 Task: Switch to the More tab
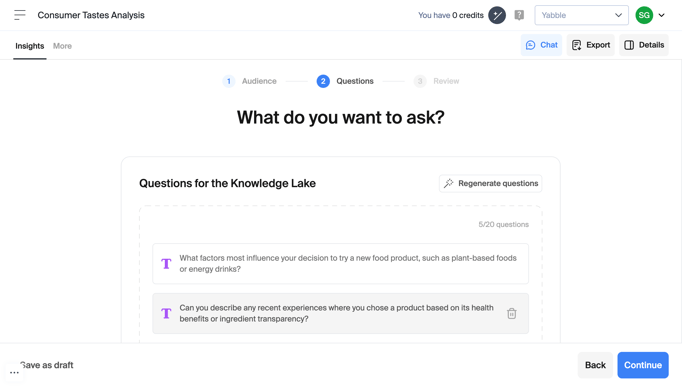(62, 46)
